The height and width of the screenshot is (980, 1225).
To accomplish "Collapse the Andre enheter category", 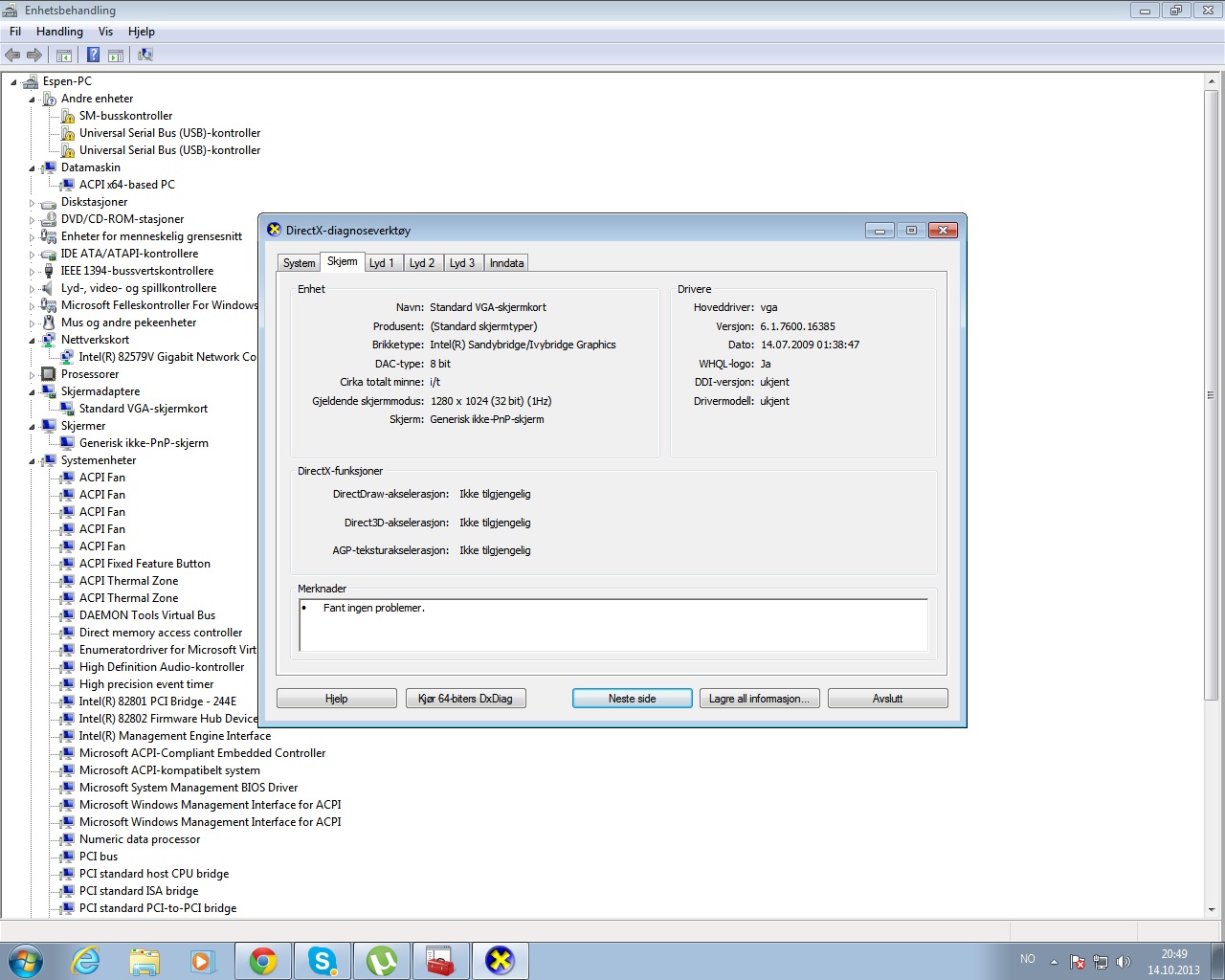I will point(32,100).
